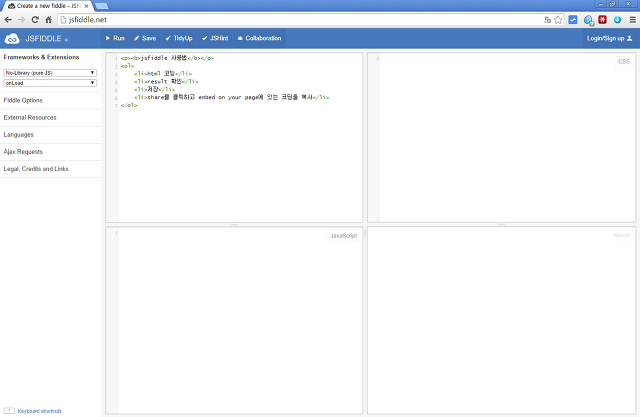Open the Chrome menu
Viewport: 640px width, 417px height.
pos(633,20)
